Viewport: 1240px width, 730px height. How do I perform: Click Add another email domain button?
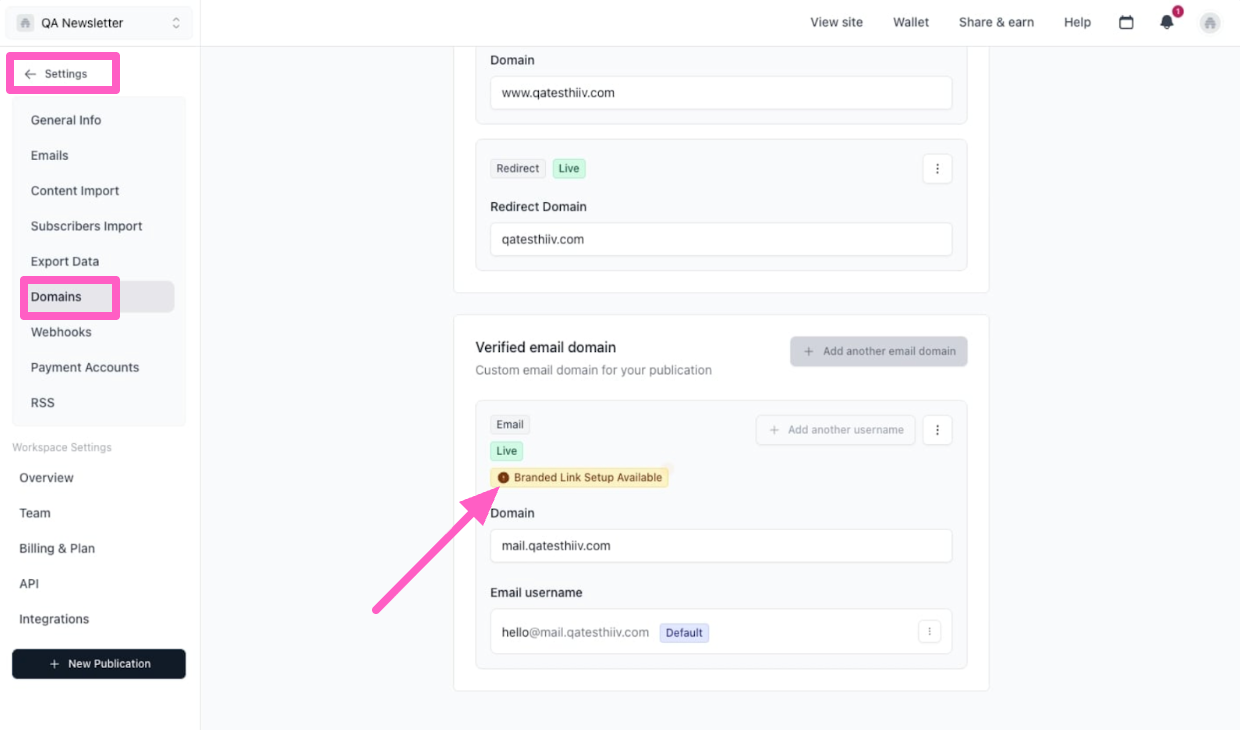878,351
